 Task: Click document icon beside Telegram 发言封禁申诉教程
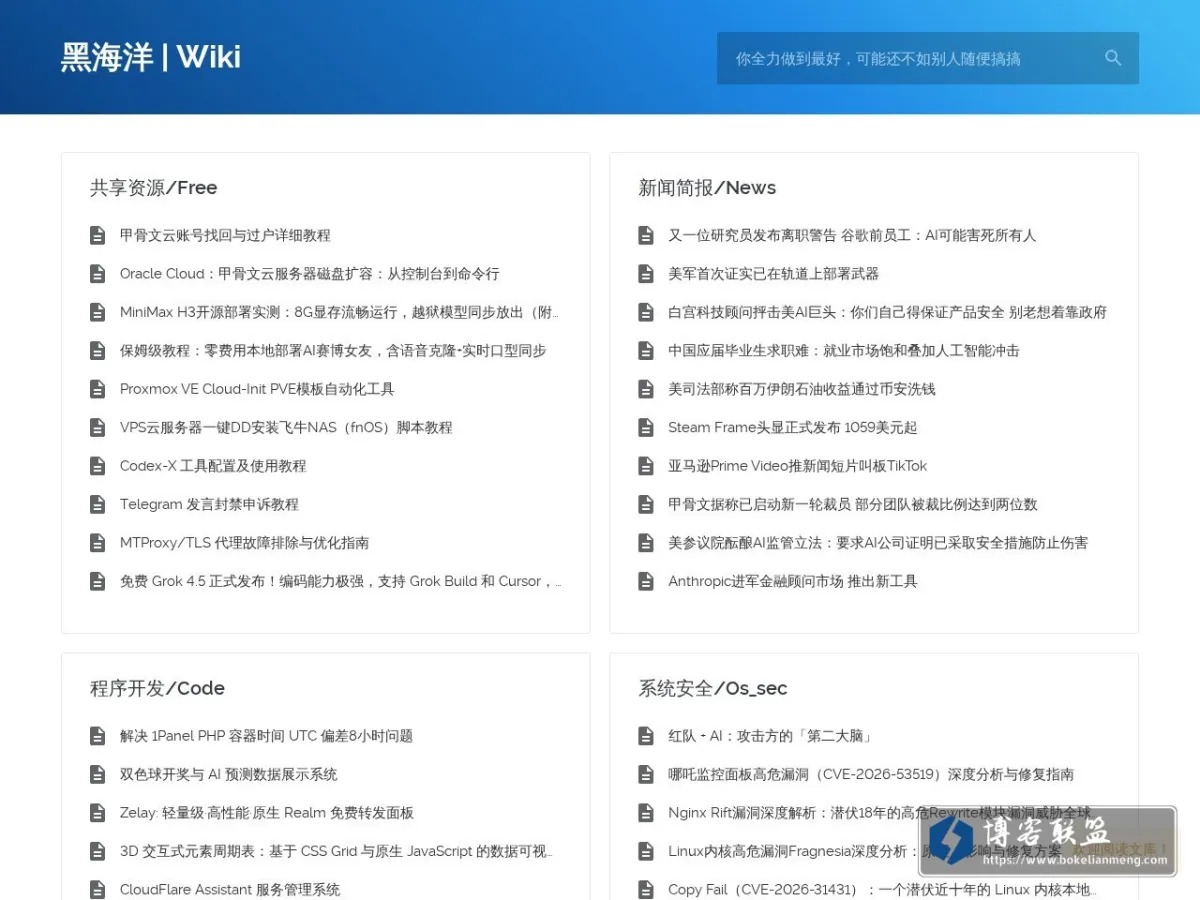point(98,504)
